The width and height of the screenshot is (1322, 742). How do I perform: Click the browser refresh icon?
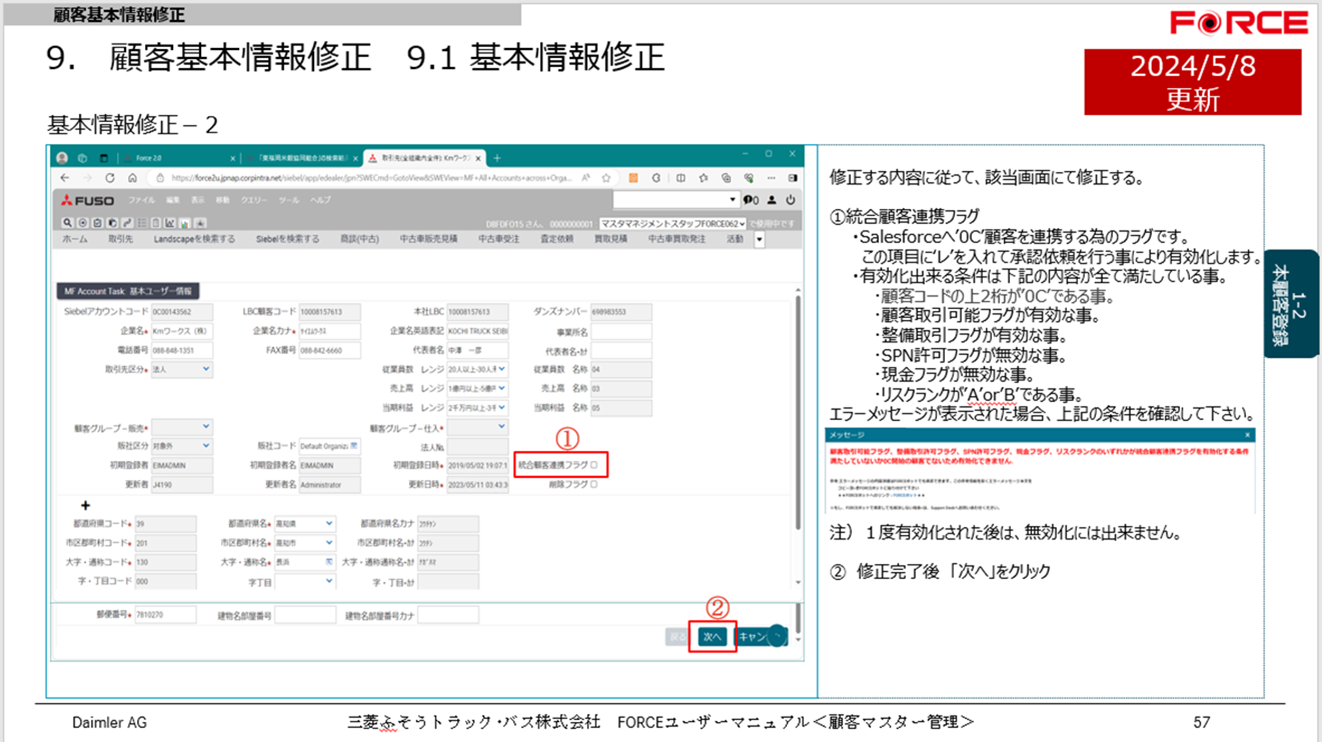108,178
